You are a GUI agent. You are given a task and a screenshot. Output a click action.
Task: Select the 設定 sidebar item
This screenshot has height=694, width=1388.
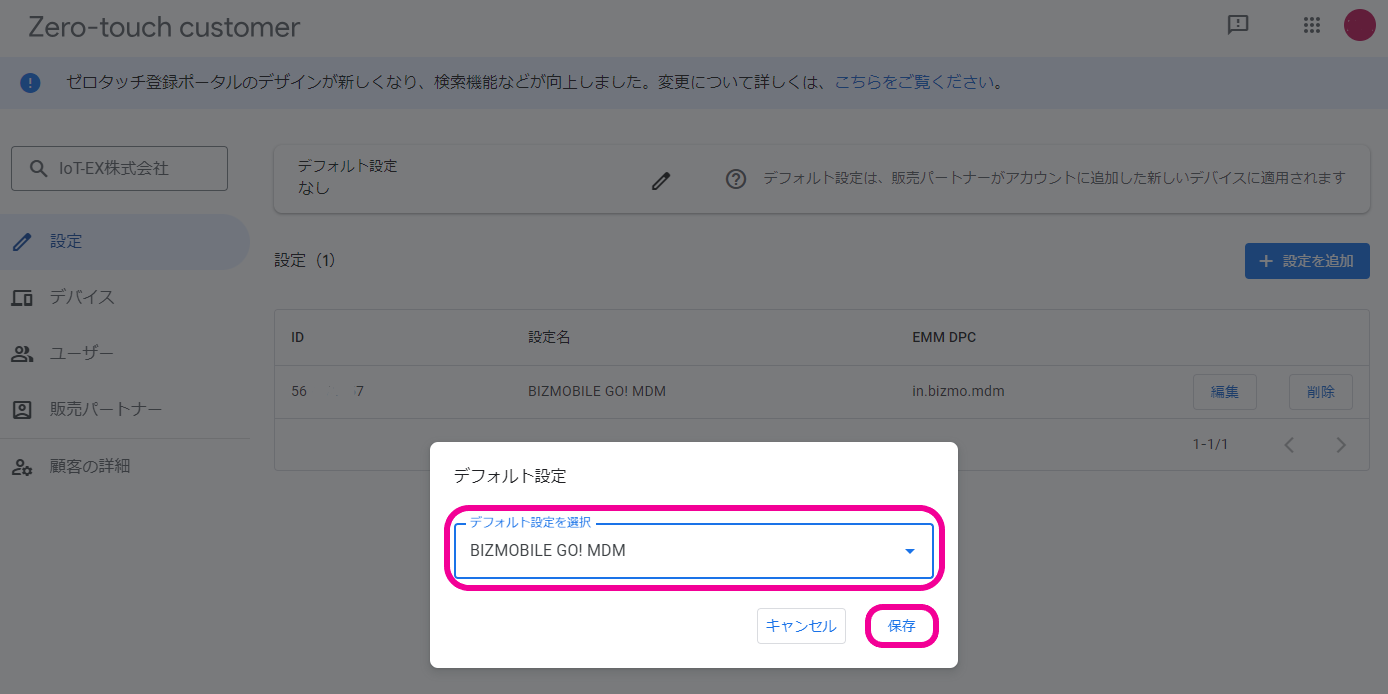pos(66,241)
